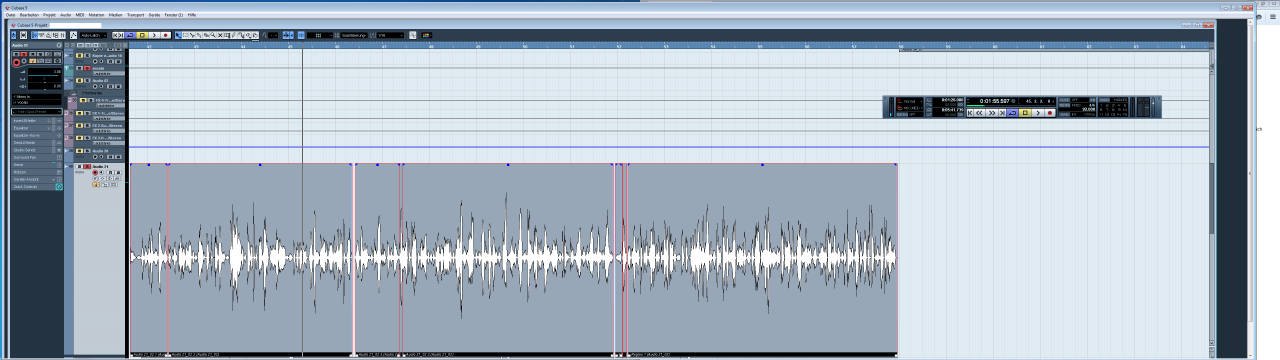Select the Glue tool
Image resolution: width=1280 pixels, height=360 pixels.
click(199, 35)
